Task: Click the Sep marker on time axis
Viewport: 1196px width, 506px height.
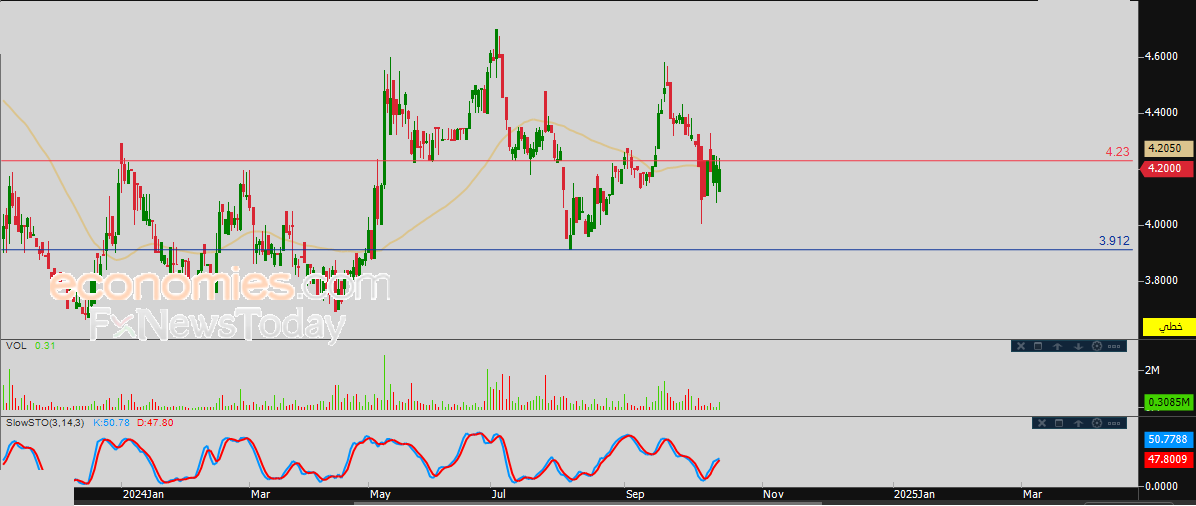Action: click(x=633, y=494)
